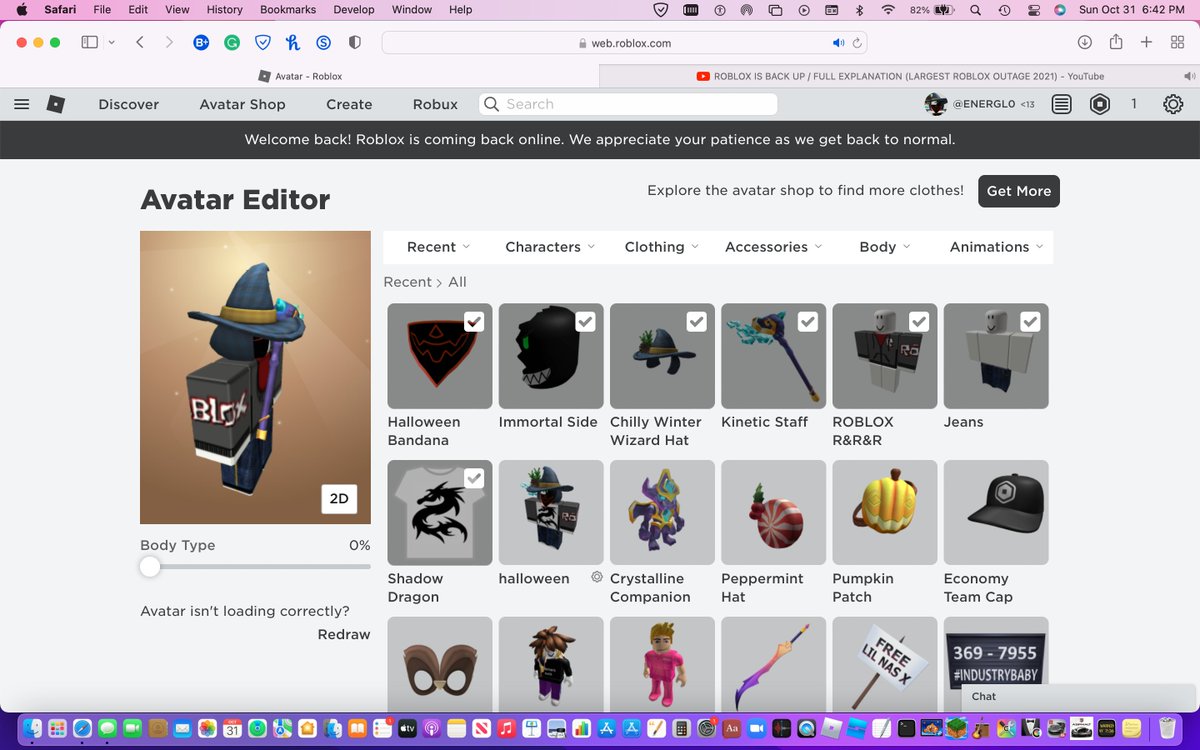The height and width of the screenshot is (750, 1200).
Task: Click the Roblox logo home icon
Action: click(56, 104)
